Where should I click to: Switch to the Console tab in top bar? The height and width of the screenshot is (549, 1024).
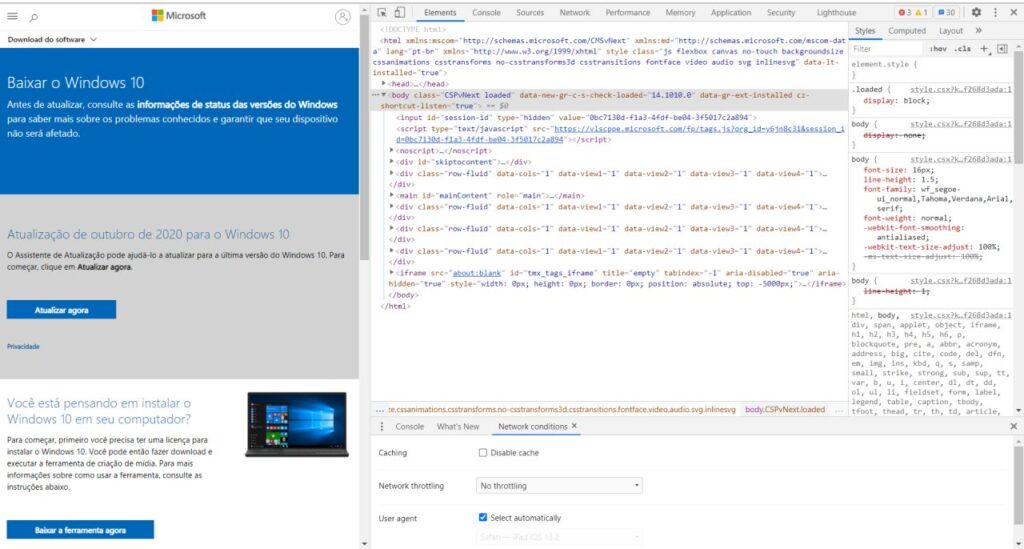point(487,12)
